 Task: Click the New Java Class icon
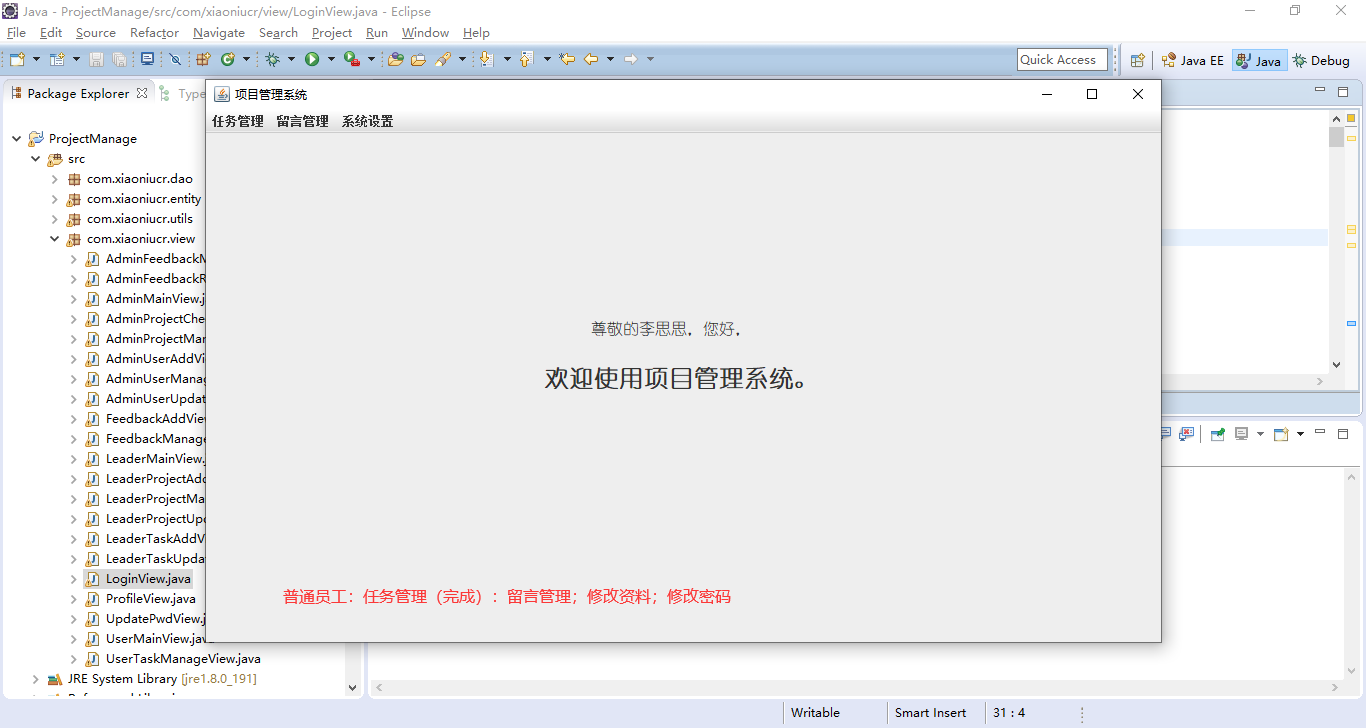[228, 60]
